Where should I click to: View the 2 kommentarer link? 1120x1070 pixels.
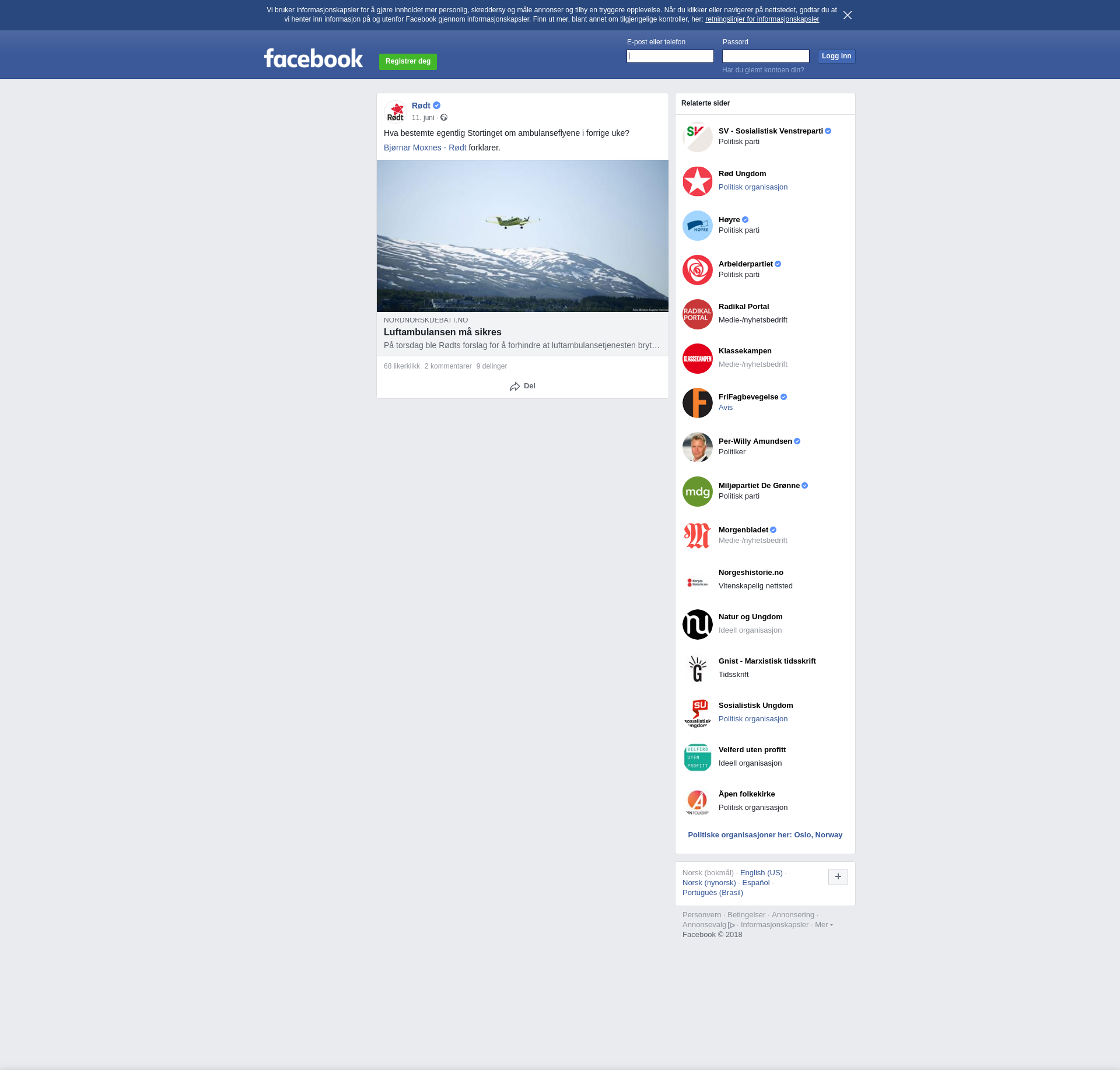pyautogui.click(x=448, y=366)
